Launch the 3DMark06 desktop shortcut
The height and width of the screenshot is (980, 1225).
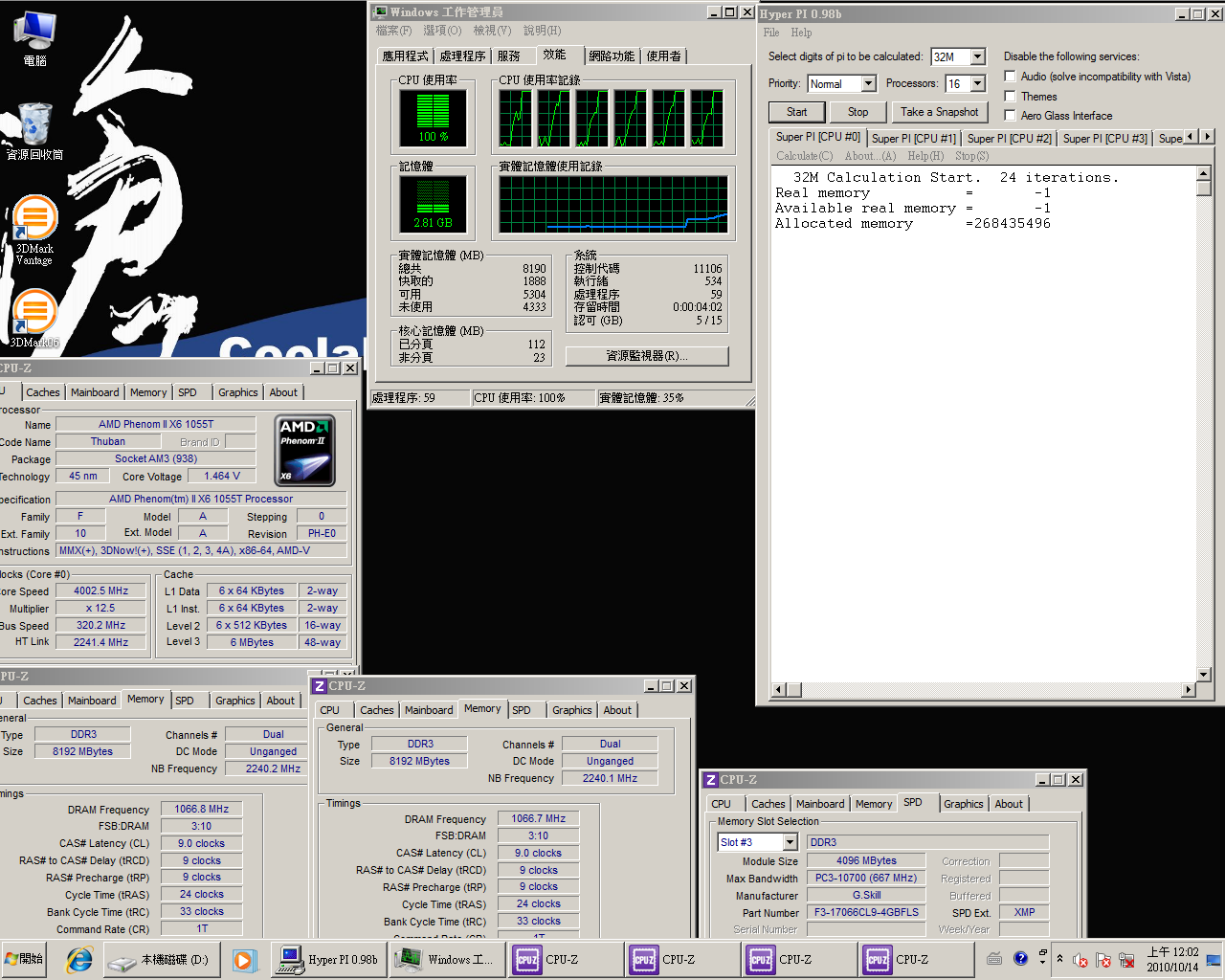tap(34, 320)
